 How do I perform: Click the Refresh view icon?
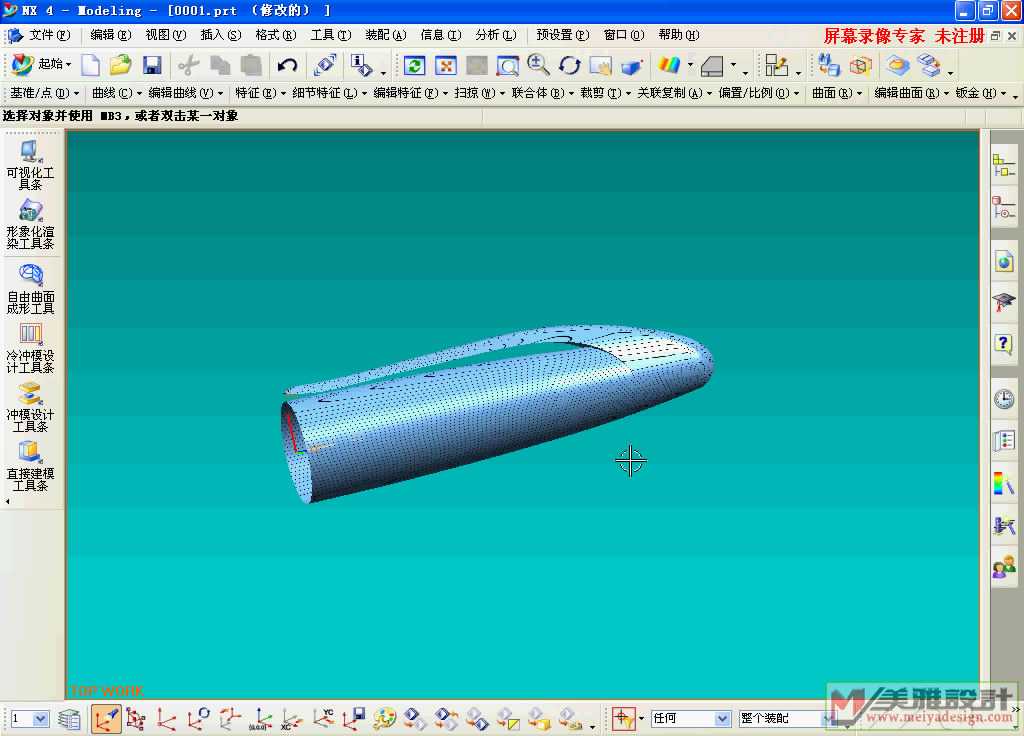(x=414, y=65)
